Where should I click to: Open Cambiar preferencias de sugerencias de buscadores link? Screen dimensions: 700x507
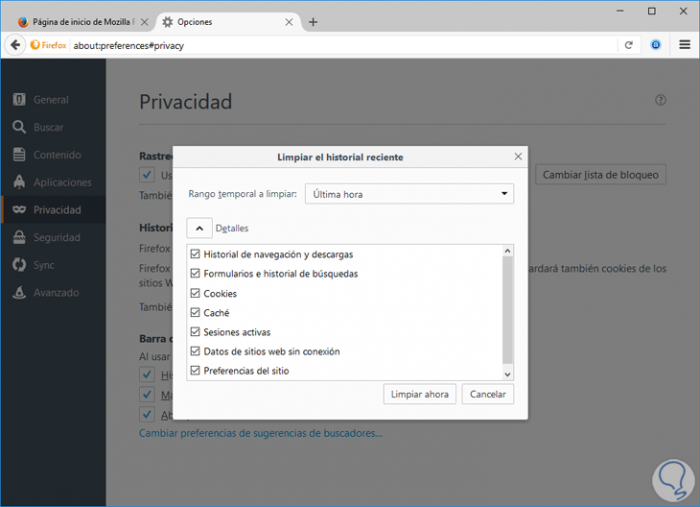click(x=261, y=433)
